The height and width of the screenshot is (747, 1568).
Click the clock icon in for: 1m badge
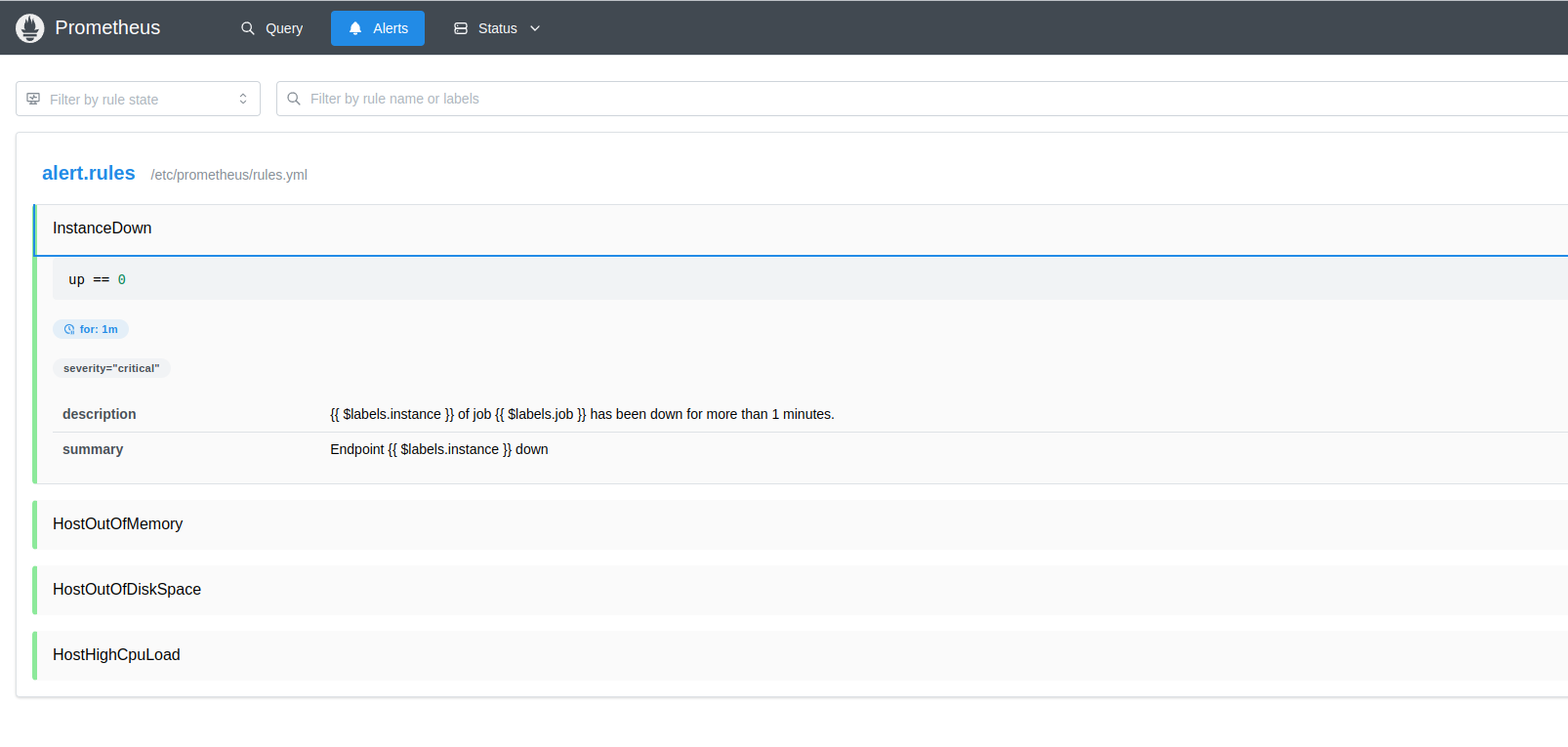(69, 329)
